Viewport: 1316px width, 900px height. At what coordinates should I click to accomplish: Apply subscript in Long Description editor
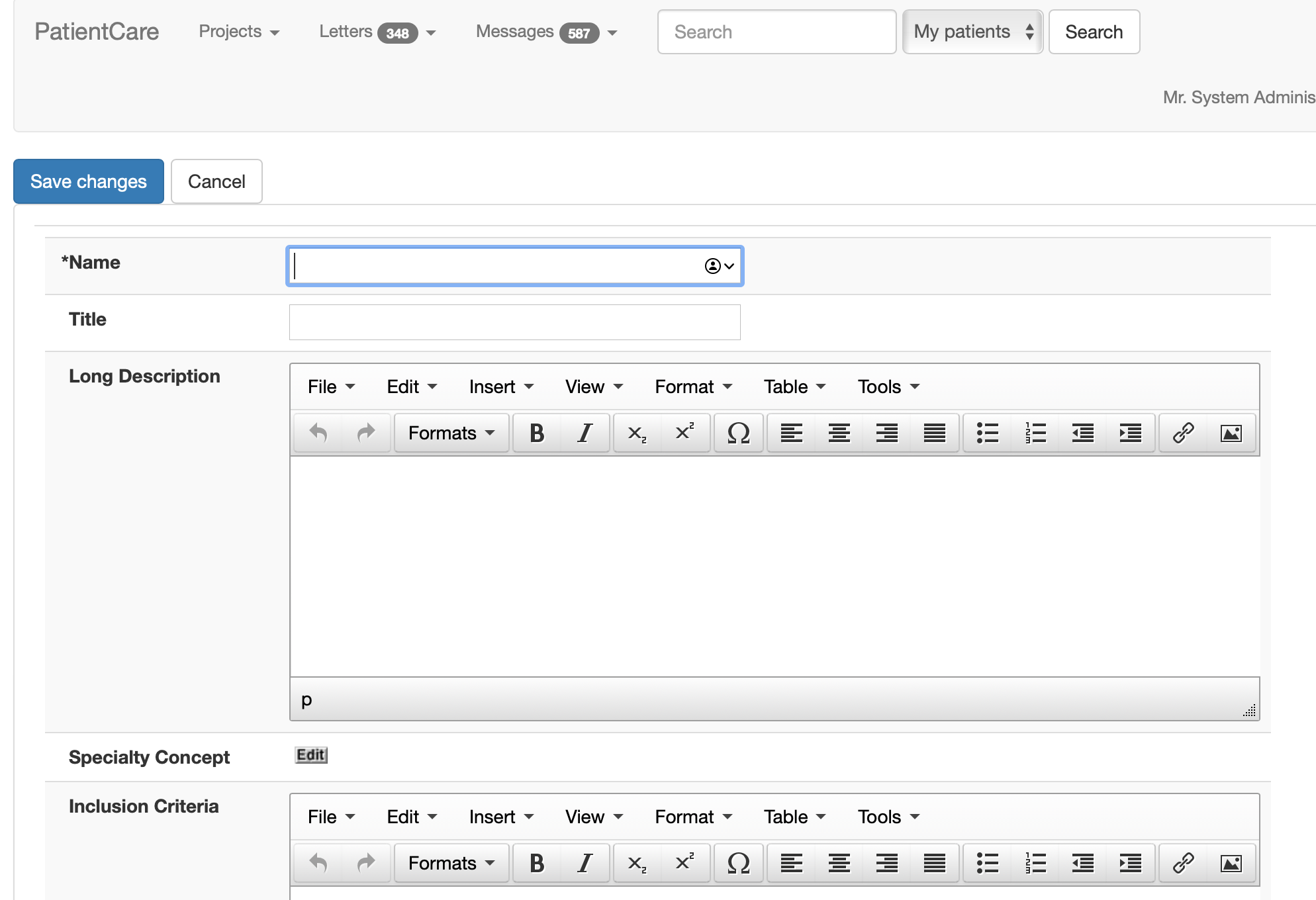pyautogui.click(x=636, y=433)
